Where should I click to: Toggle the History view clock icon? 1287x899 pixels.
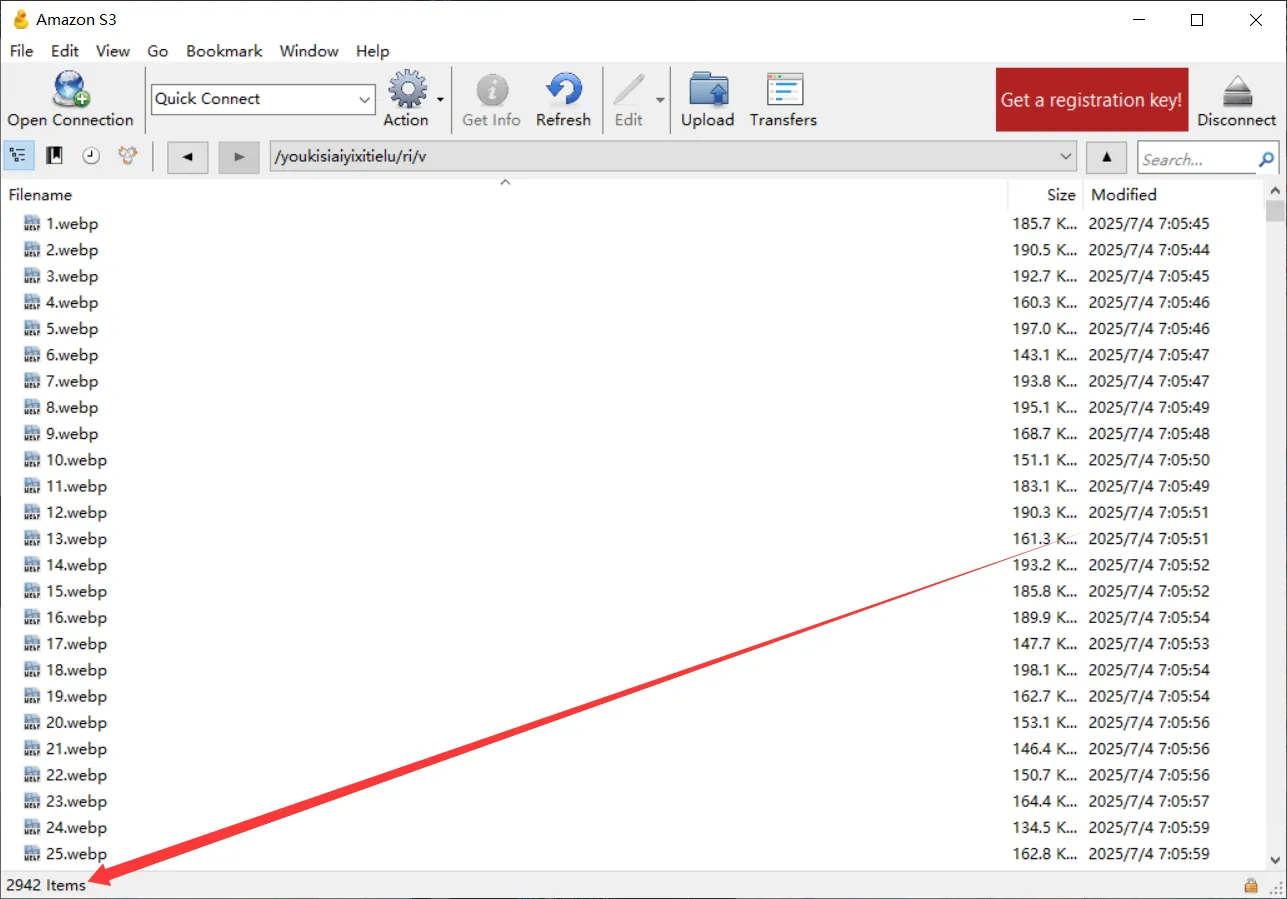[91, 156]
